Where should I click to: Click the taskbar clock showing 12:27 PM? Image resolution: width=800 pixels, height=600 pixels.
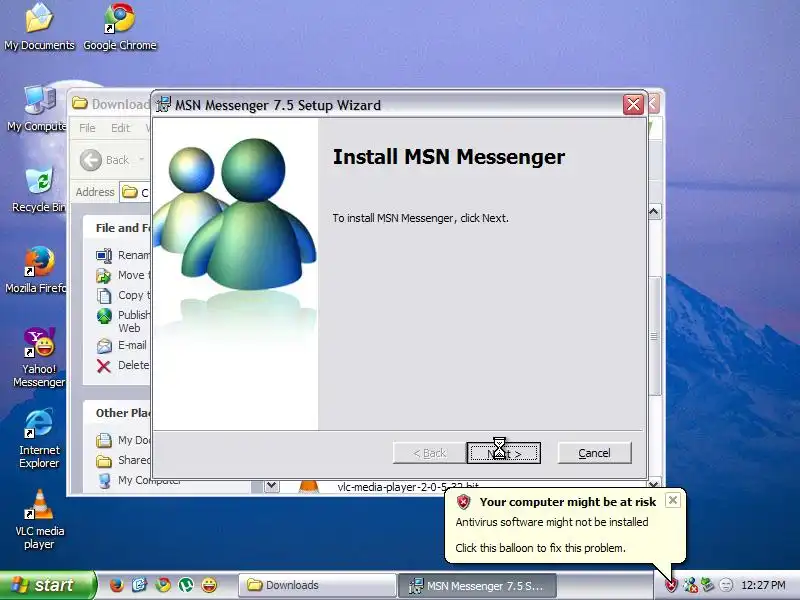pyautogui.click(x=763, y=585)
